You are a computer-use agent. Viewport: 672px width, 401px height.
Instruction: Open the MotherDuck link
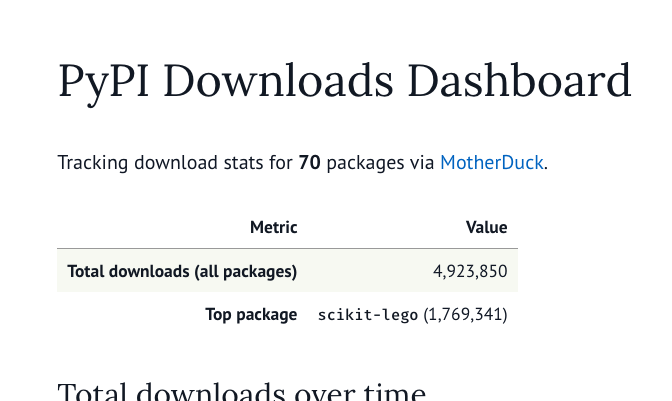pyautogui.click(x=492, y=162)
